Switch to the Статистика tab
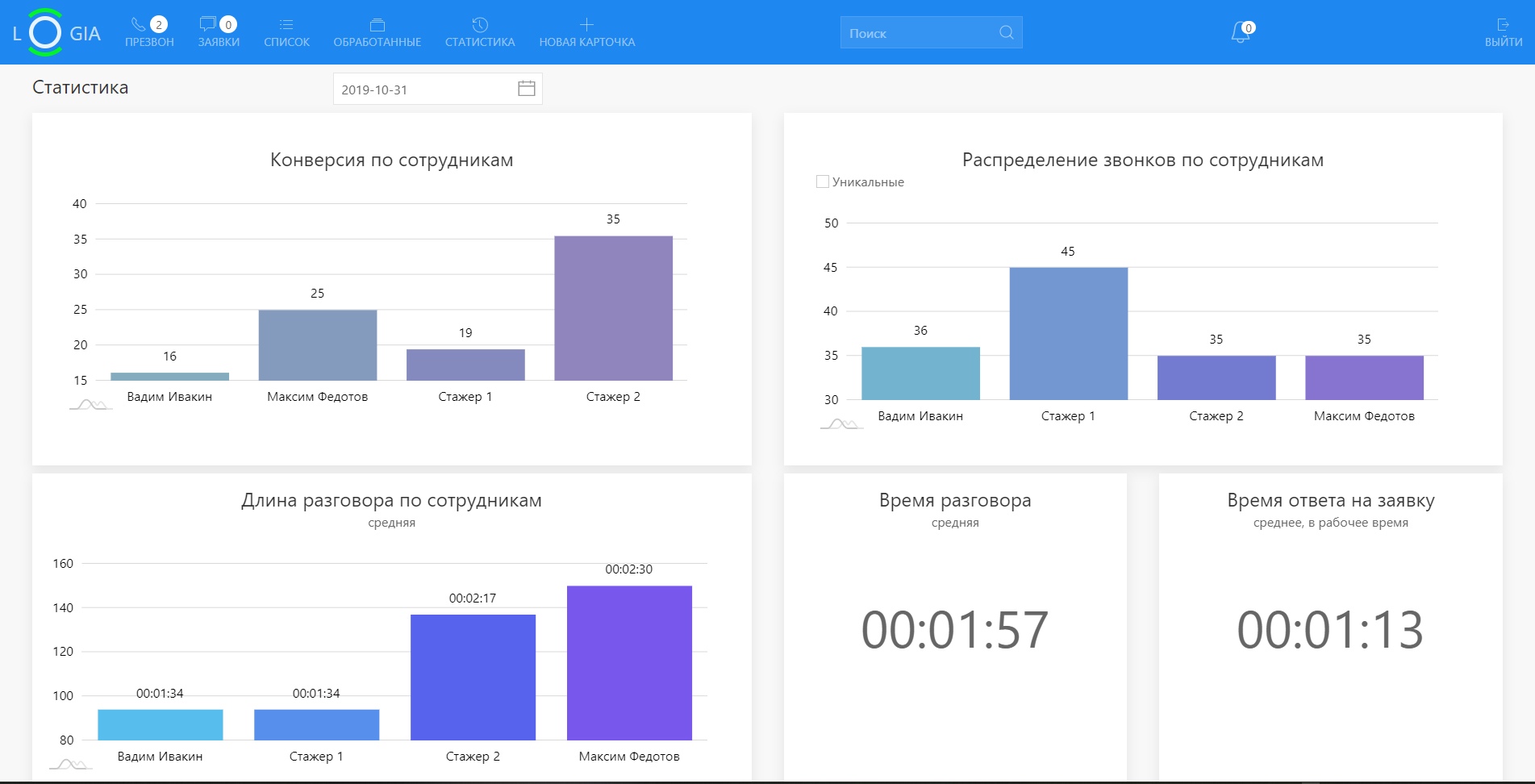1535x784 pixels. pyautogui.click(x=480, y=32)
